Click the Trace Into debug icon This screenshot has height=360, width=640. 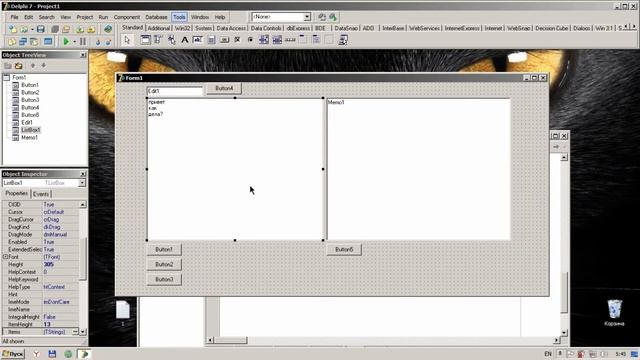tap(98, 42)
